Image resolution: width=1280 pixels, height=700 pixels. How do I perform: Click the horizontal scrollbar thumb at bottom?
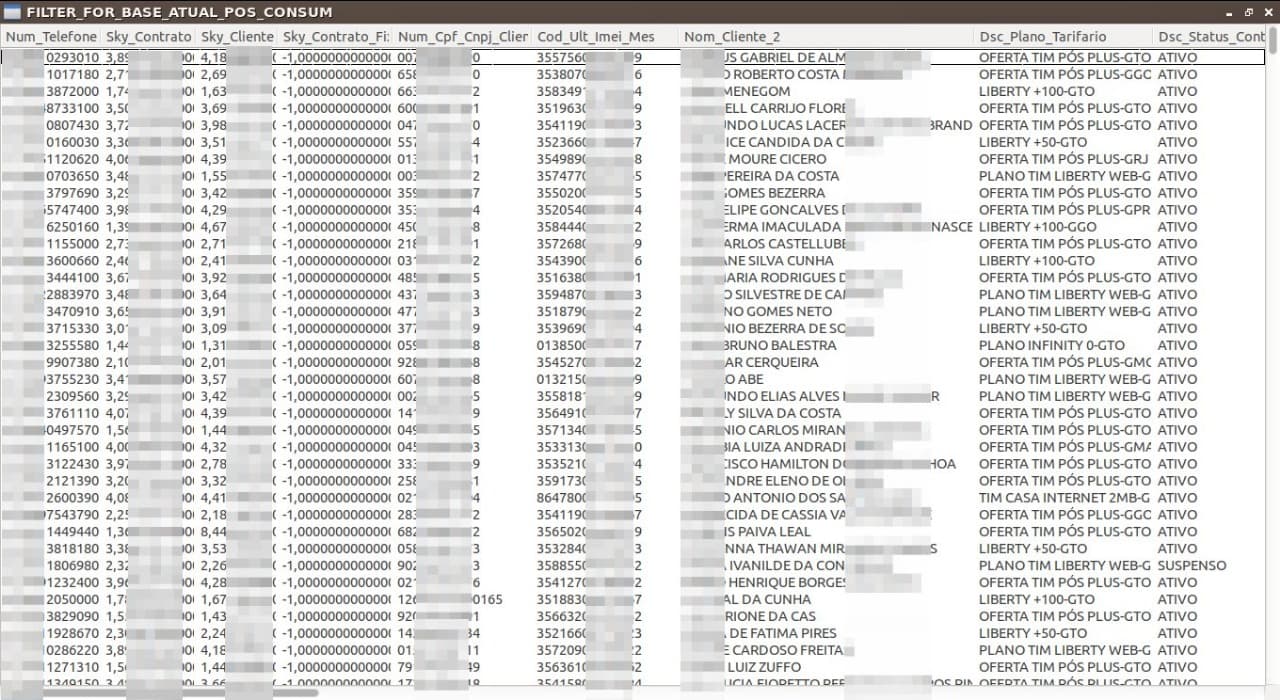(160, 692)
